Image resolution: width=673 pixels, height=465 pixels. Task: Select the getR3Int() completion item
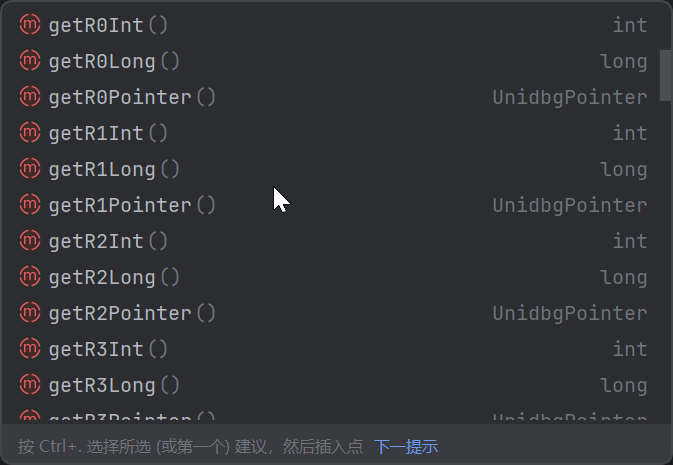click(x=330, y=349)
